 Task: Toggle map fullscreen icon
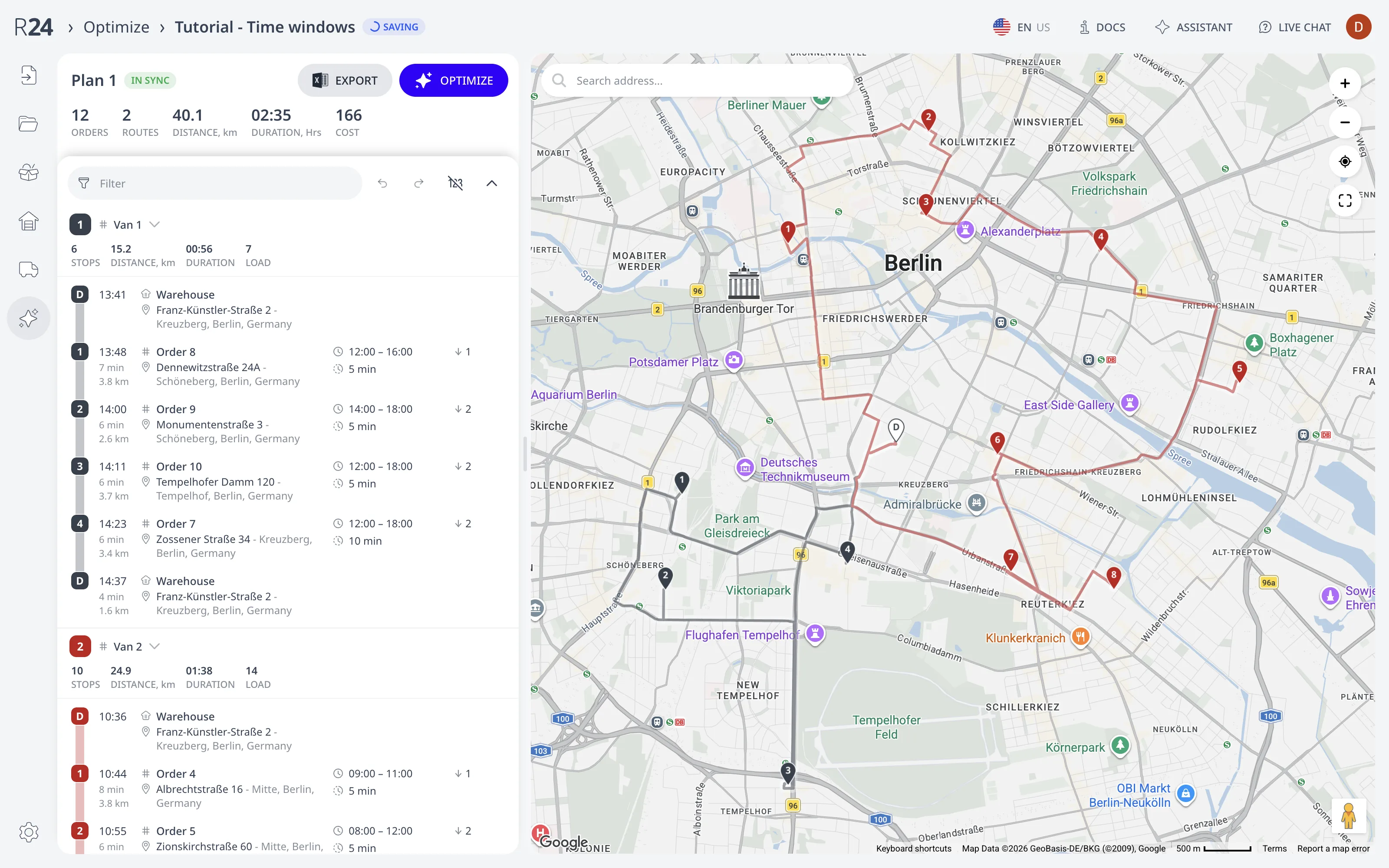point(1345,201)
